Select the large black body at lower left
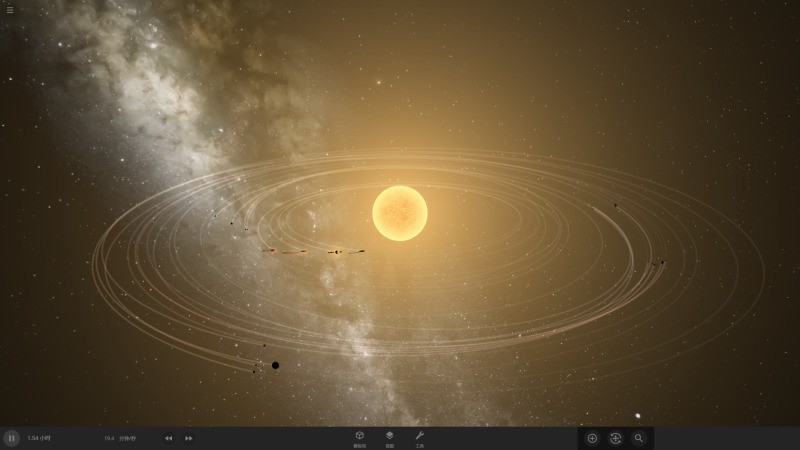This screenshot has width=800, height=450. (275, 365)
